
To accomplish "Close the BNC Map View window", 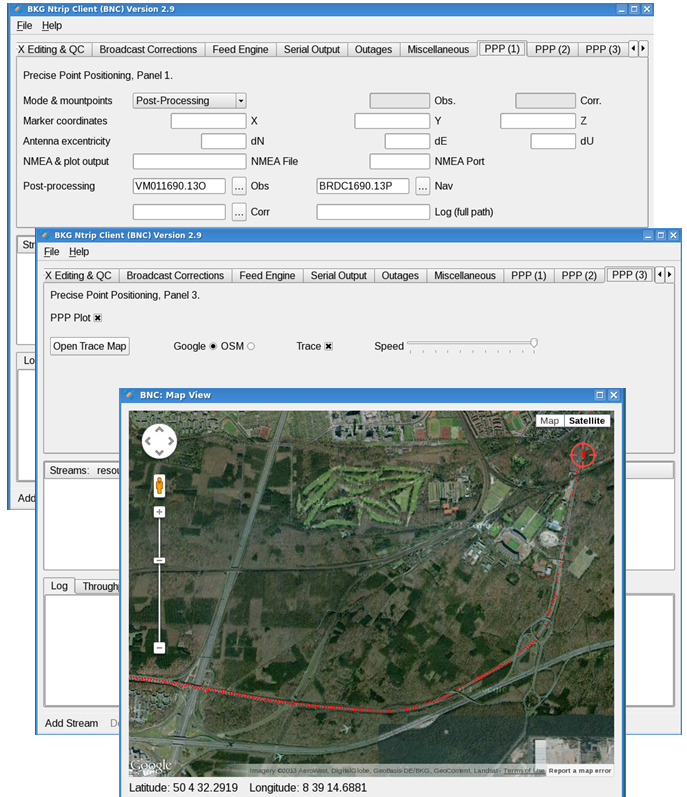I will pos(613,395).
